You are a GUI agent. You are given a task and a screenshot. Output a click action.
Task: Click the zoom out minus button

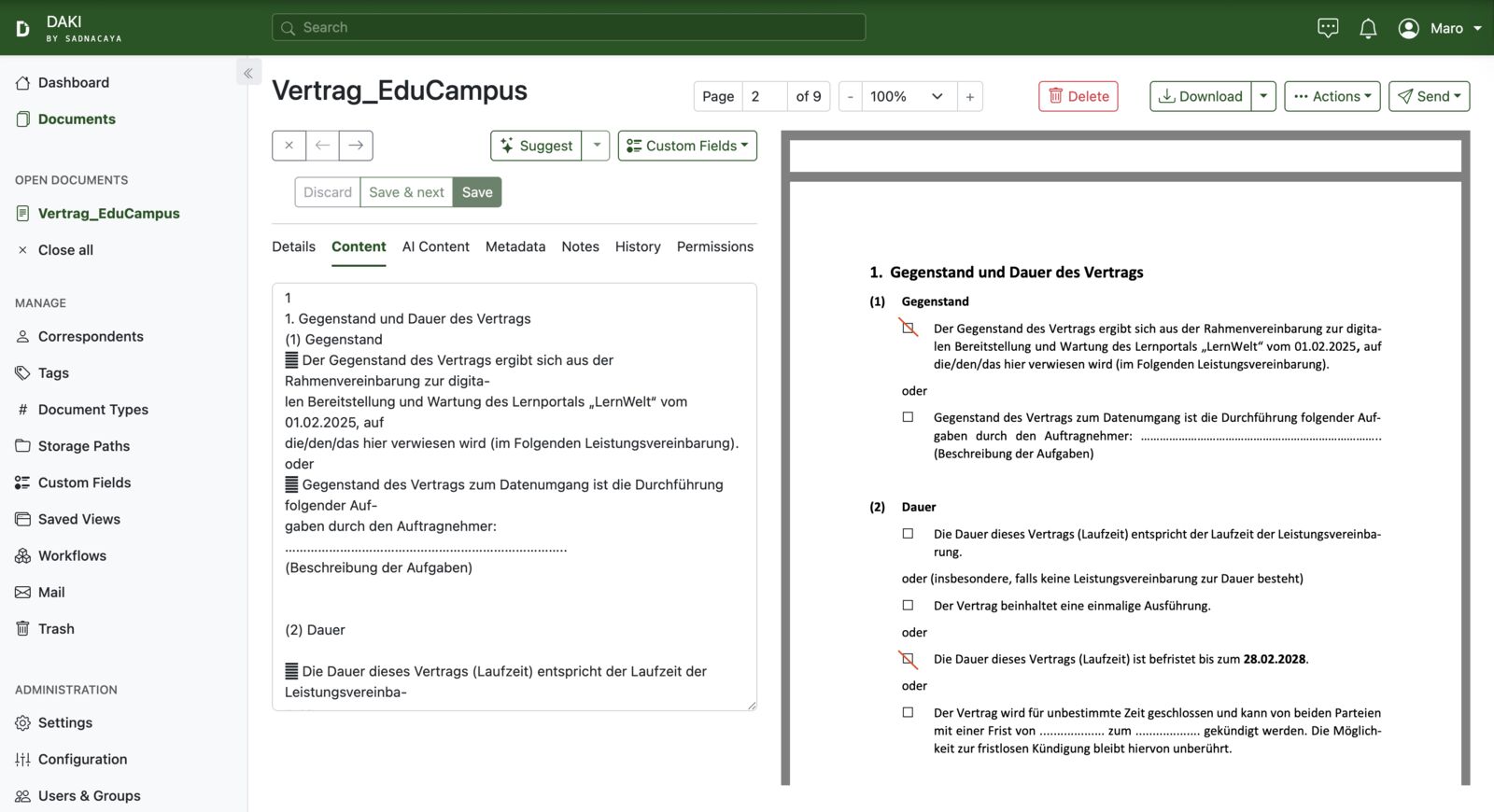[850, 96]
